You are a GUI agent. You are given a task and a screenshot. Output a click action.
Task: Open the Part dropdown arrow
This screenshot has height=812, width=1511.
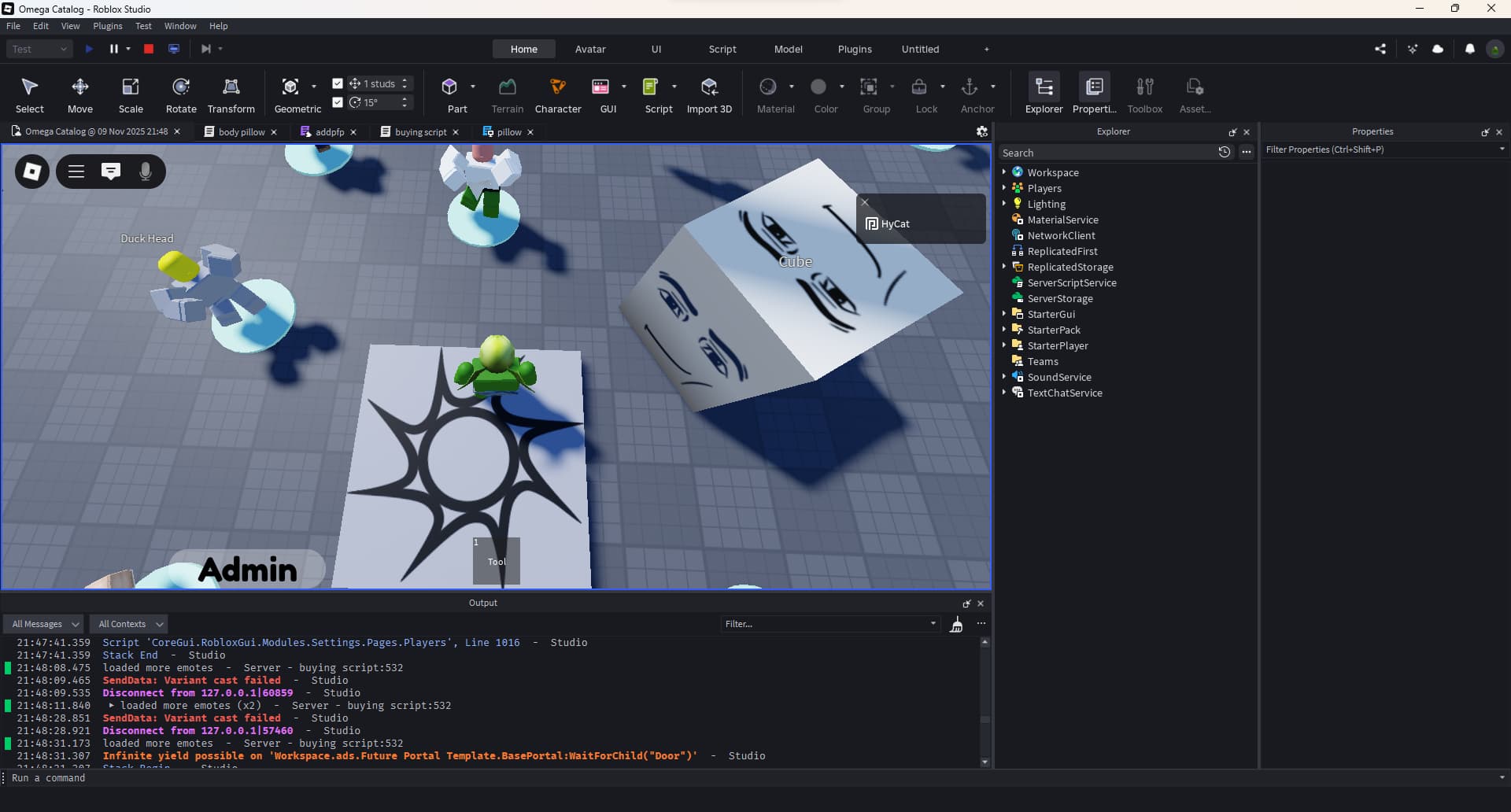coord(473,87)
